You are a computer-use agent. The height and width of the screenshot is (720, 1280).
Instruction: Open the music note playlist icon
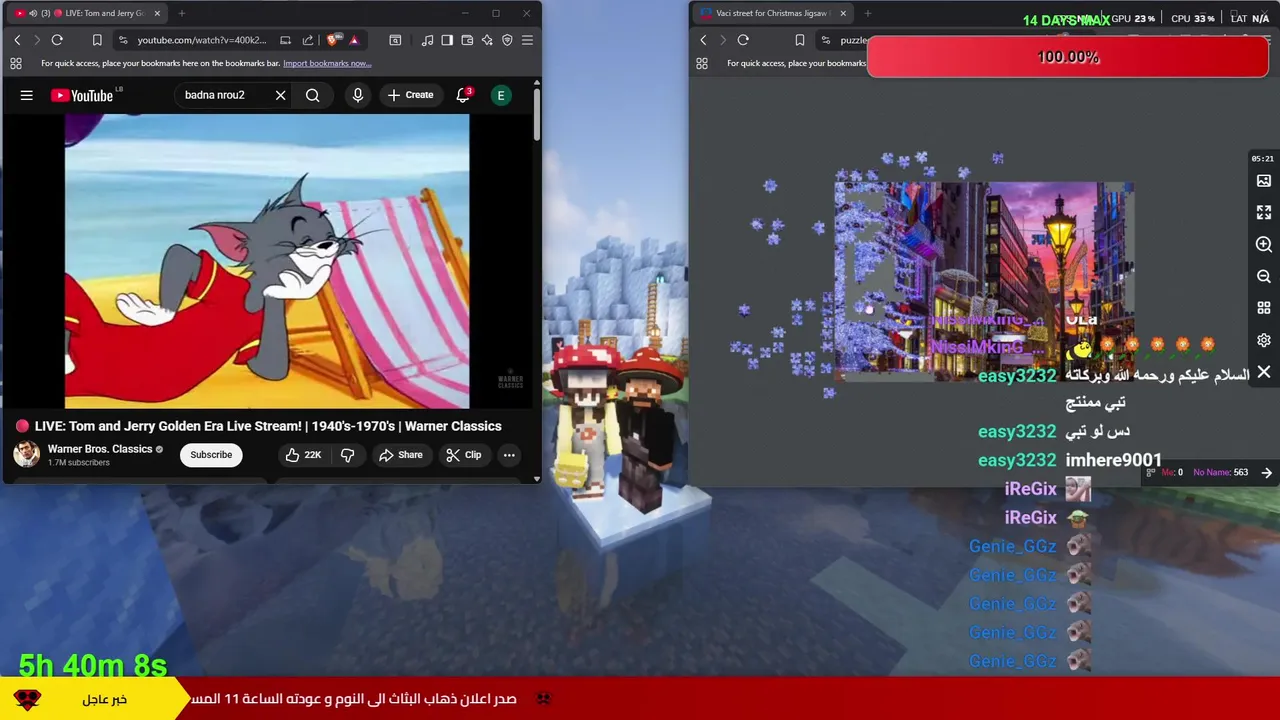tap(427, 40)
